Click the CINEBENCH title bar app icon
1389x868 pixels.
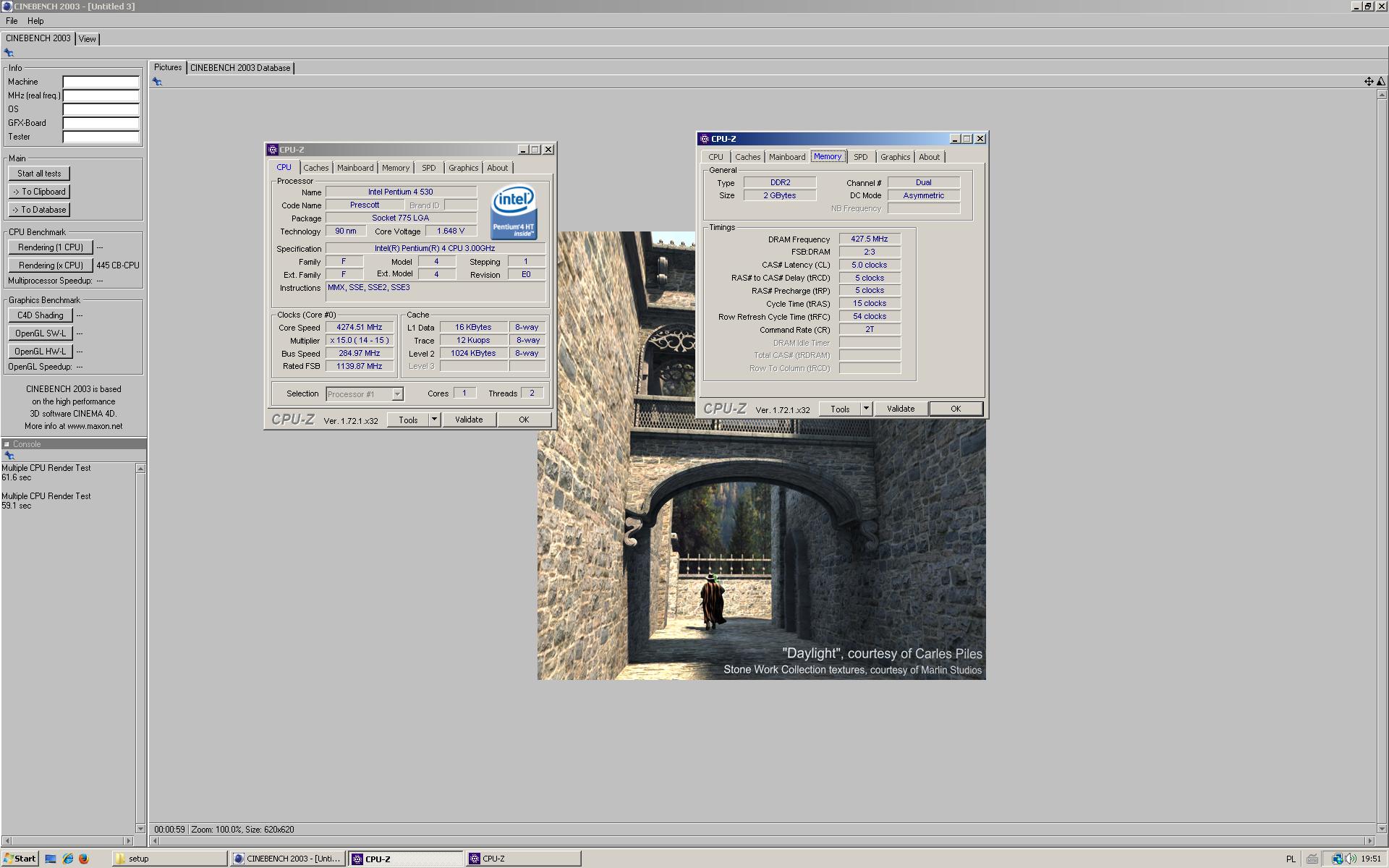coord(7,6)
